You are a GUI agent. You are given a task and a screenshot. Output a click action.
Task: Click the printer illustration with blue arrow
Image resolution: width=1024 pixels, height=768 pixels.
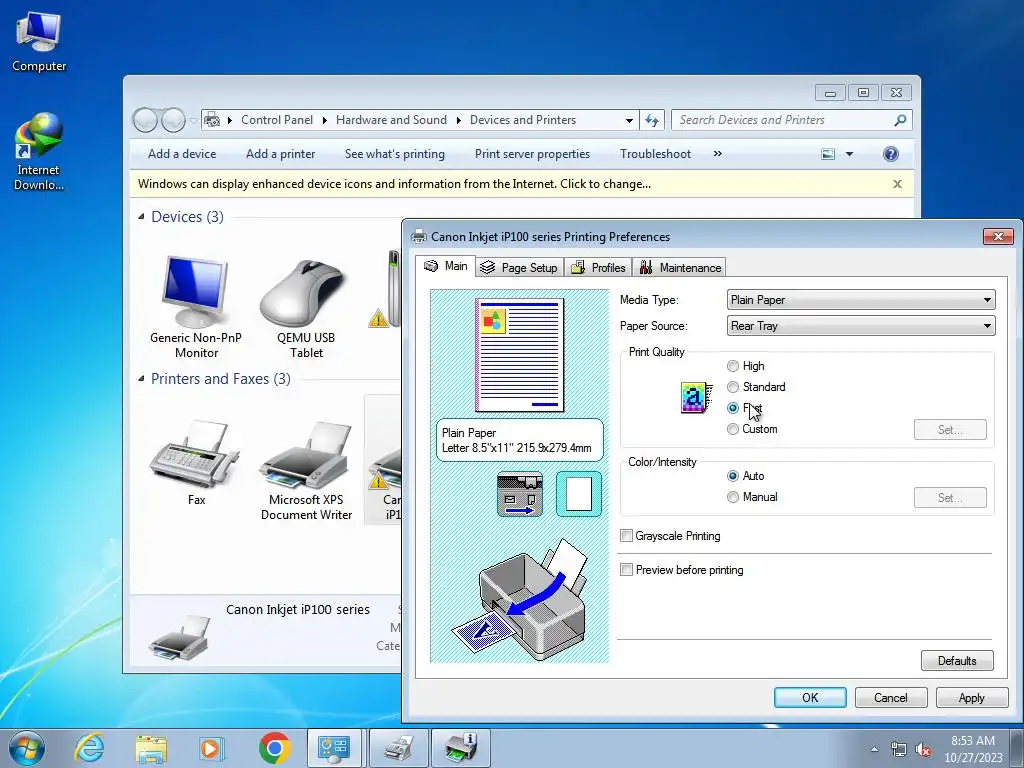[x=520, y=600]
